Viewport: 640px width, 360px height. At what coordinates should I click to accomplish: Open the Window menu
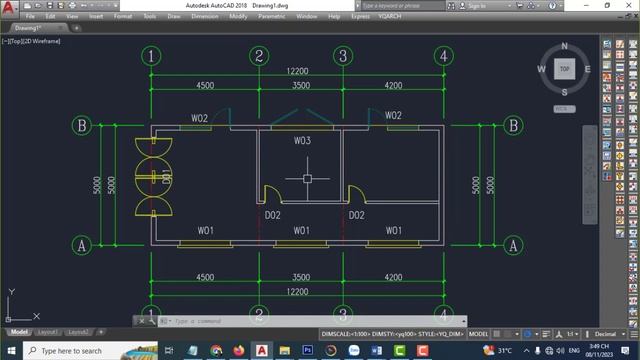tap(307, 16)
